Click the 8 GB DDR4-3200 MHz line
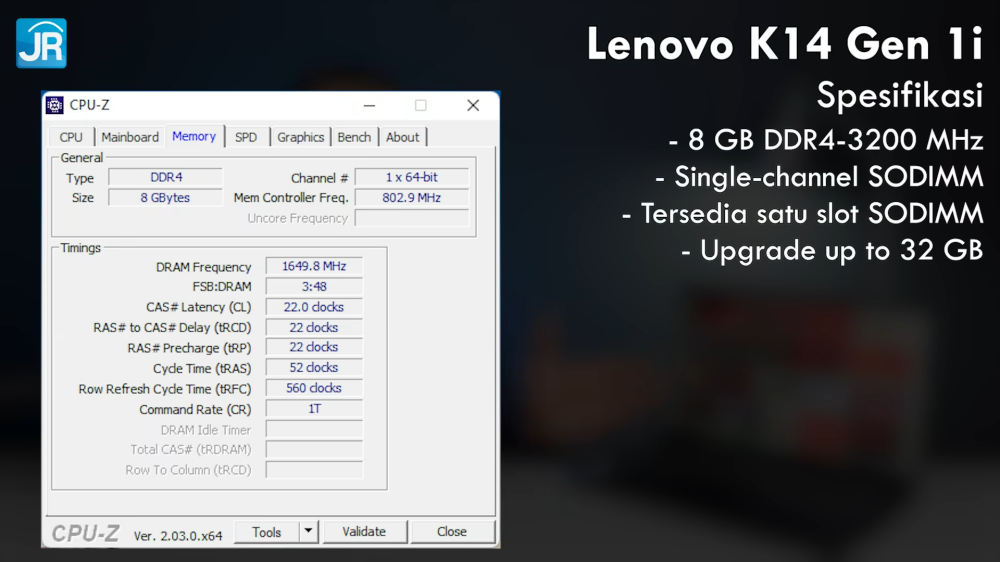1000x562 pixels. click(826, 140)
